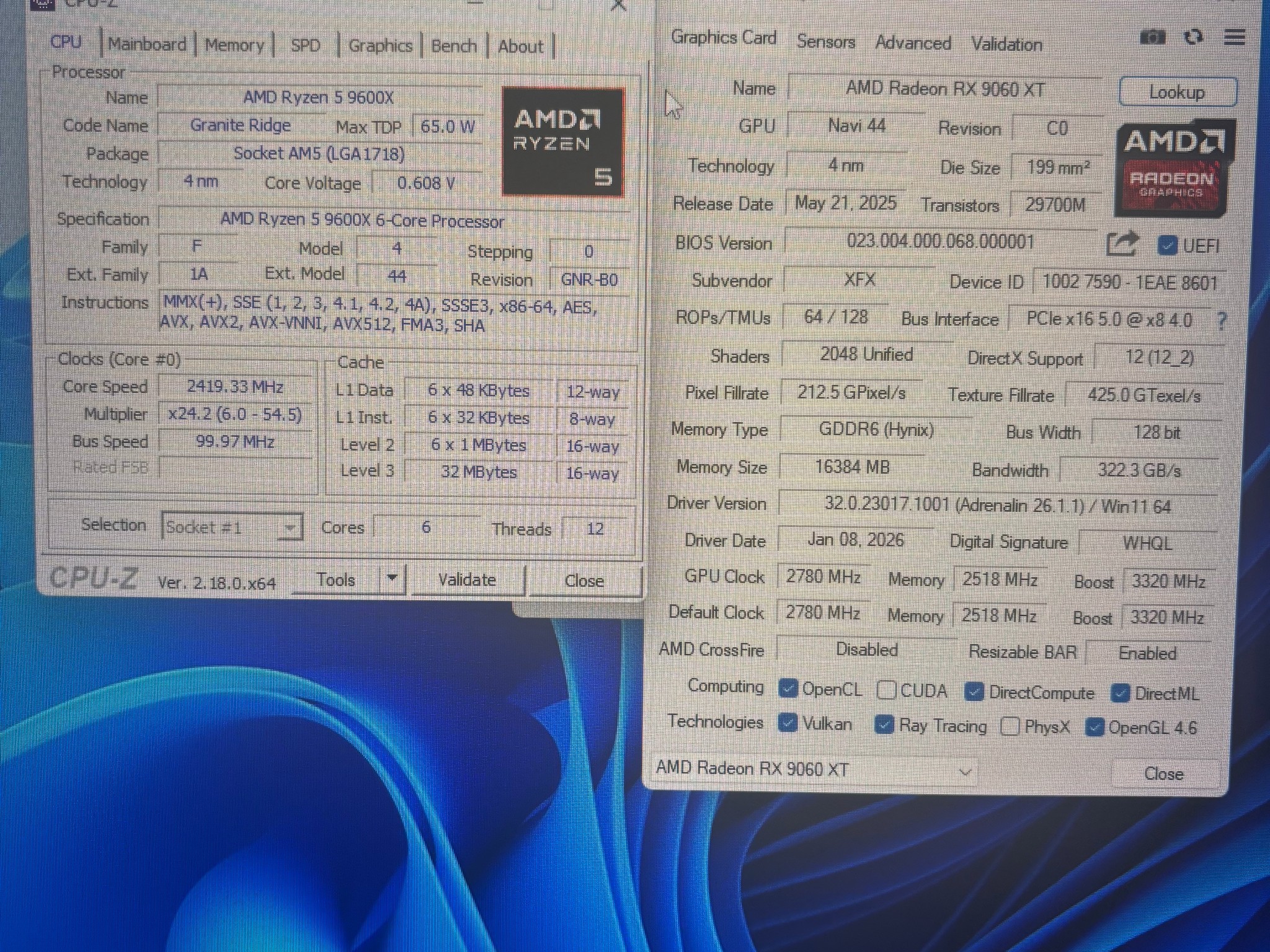Click the Release Date May 21, 2025 value

click(845, 203)
